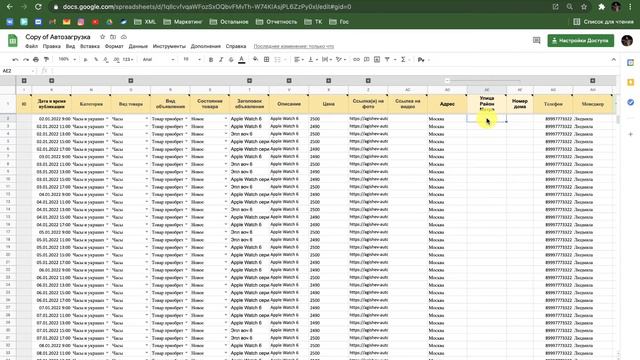Screen dimensions: 640x360
Task: Print the spreadsheet from the toolbar
Action: pyautogui.click(x=36, y=60)
